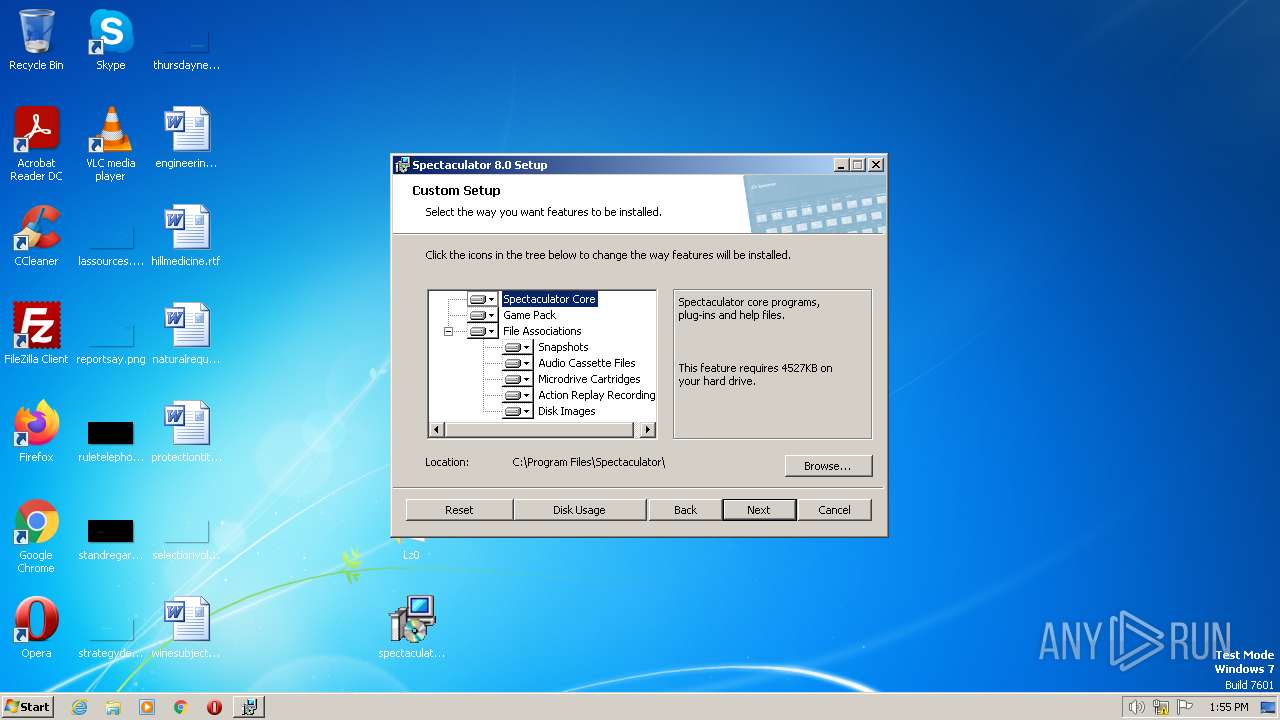The image size is (1280, 720).
Task: Click the Action Center flag tray icon
Action: coord(1185,707)
